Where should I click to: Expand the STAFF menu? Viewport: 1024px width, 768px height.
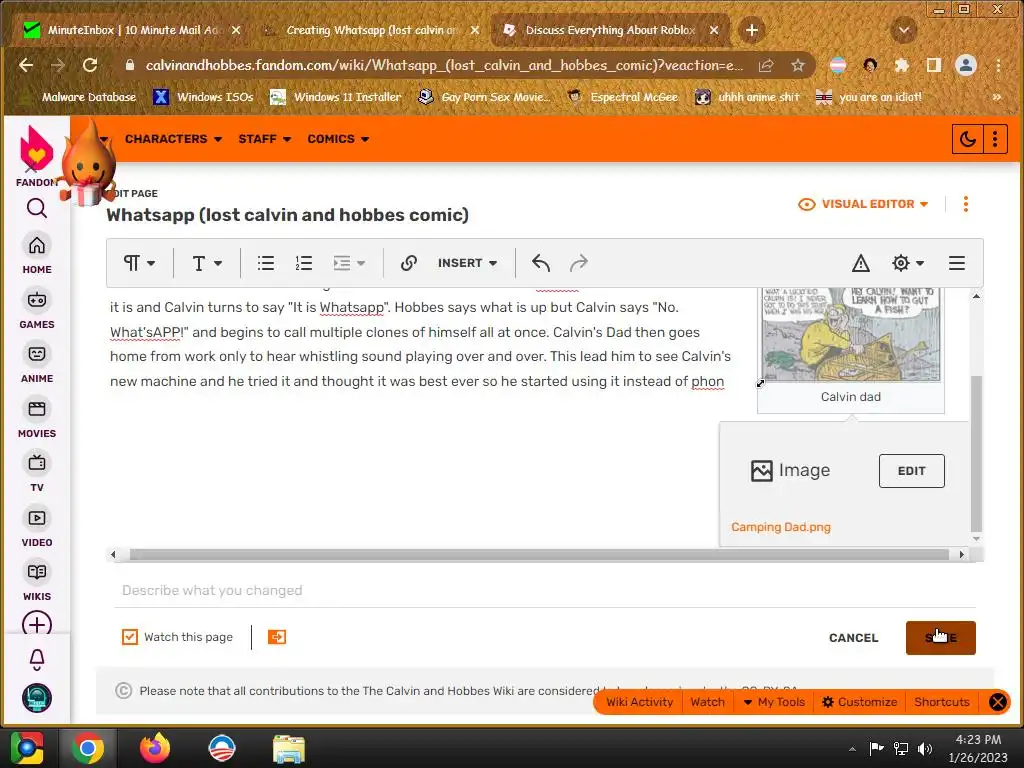pyautogui.click(x=264, y=139)
